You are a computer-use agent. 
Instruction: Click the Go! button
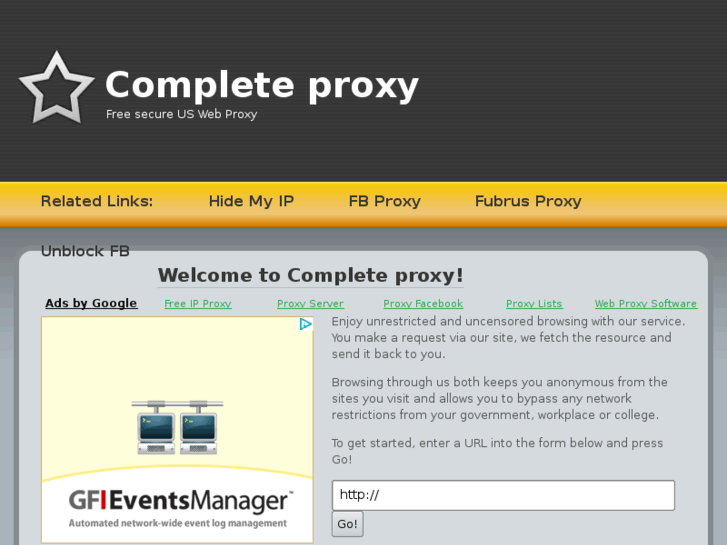(347, 524)
